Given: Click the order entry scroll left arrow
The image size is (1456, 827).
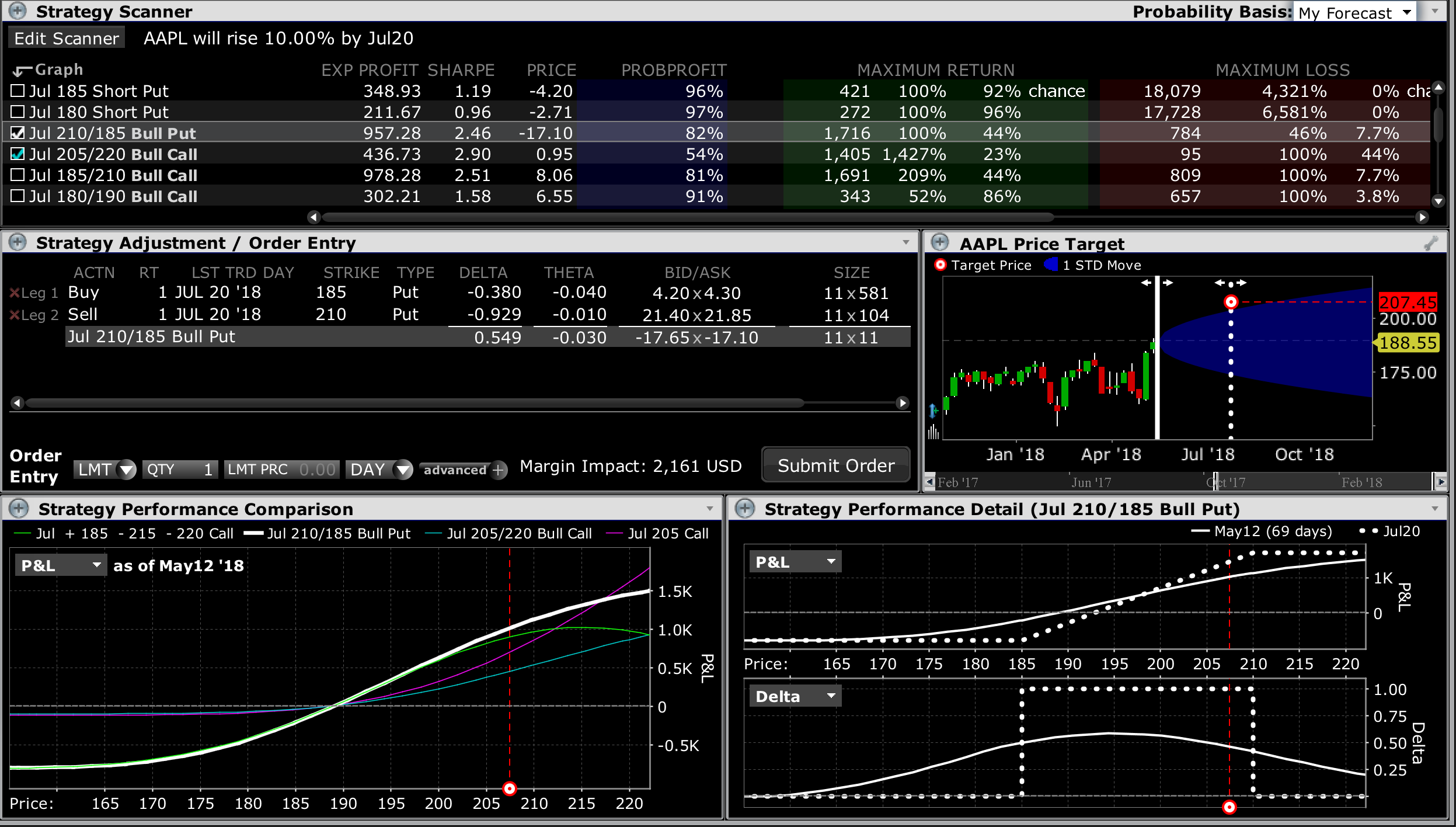Looking at the screenshot, I should click(x=18, y=403).
